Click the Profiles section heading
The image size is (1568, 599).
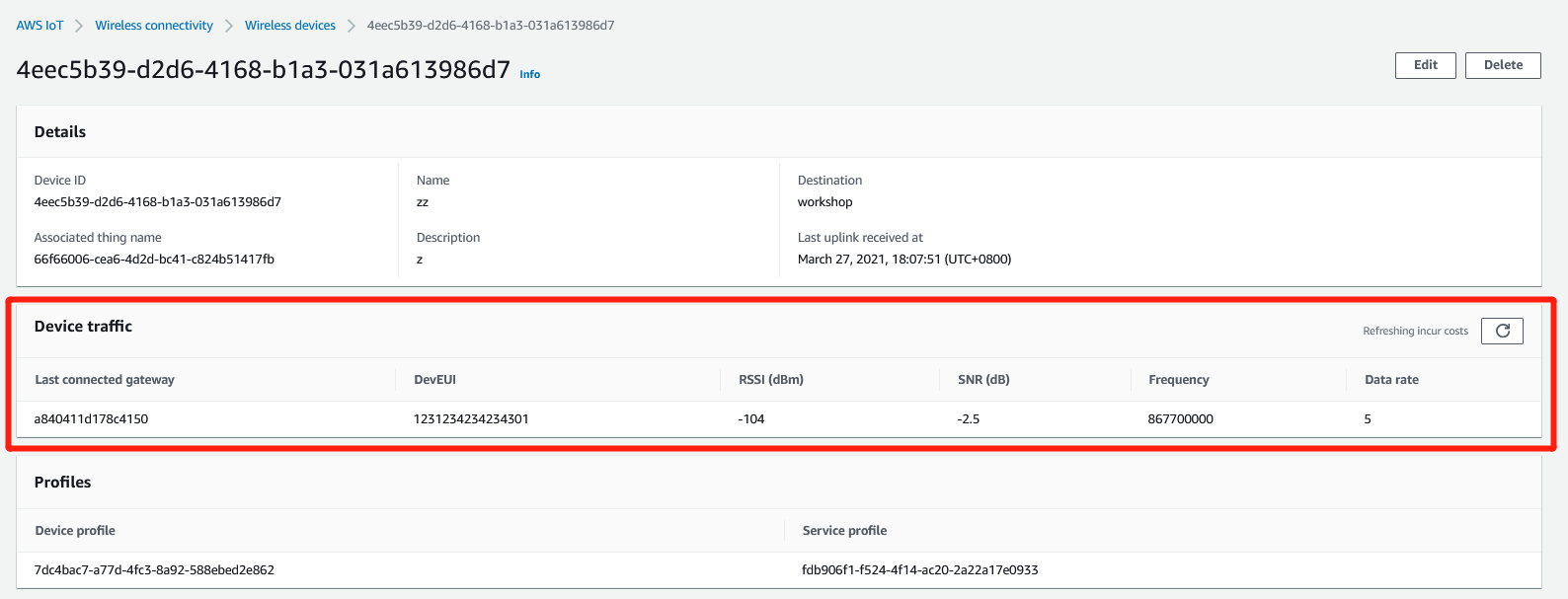pyautogui.click(x=62, y=483)
